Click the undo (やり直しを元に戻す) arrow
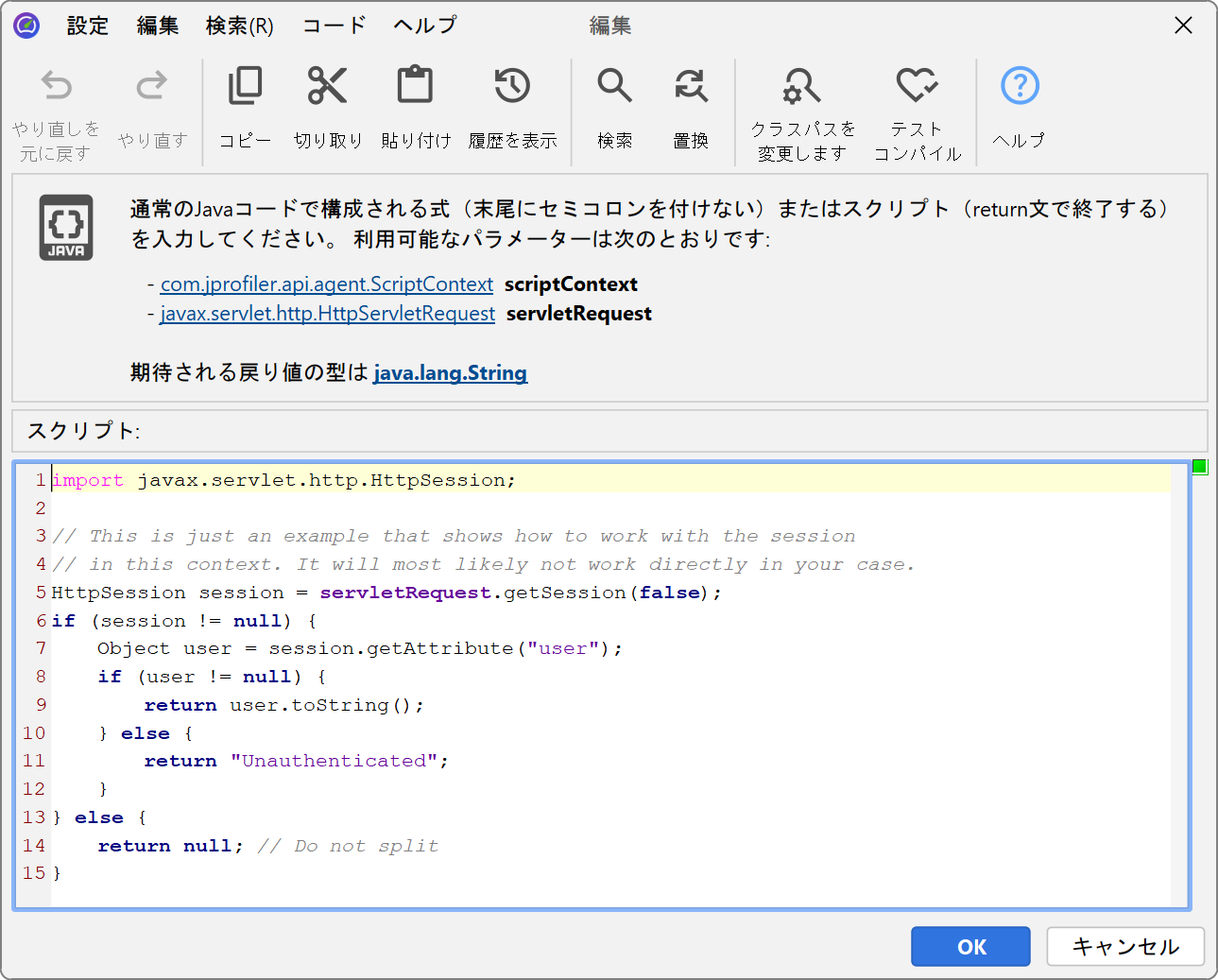 [x=57, y=87]
